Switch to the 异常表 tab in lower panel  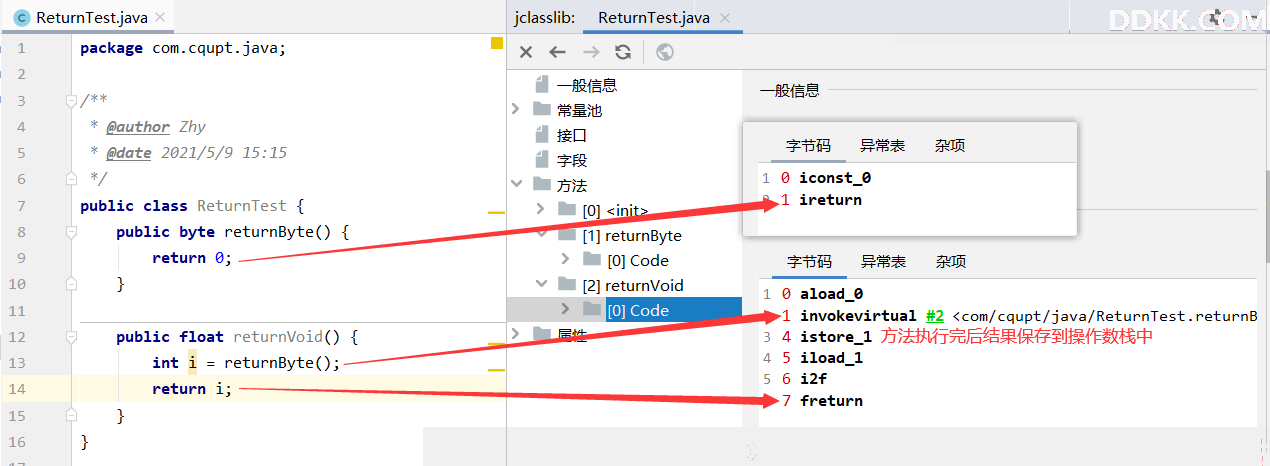[x=883, y=261]
